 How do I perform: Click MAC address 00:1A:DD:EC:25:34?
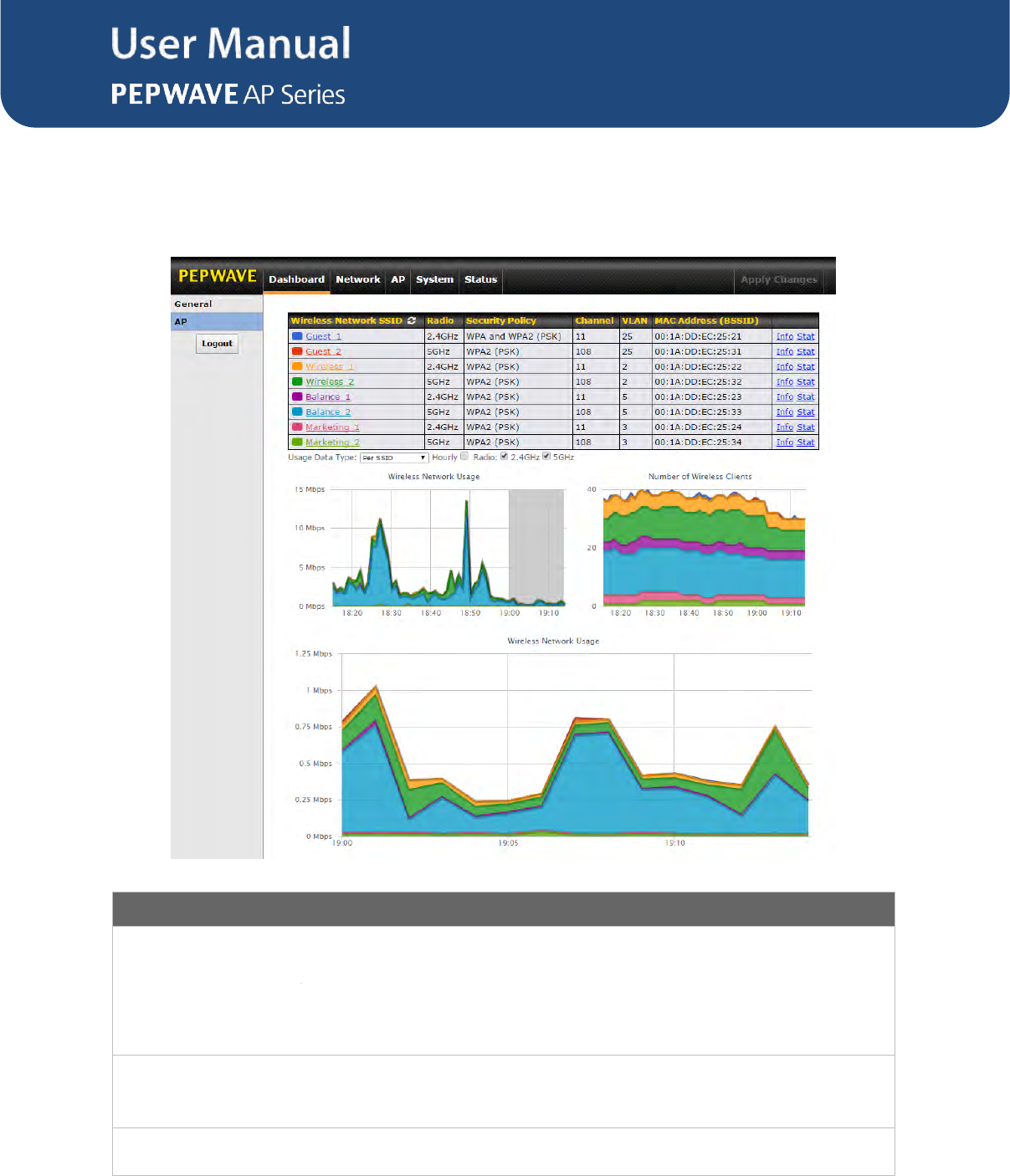[698, 442]
